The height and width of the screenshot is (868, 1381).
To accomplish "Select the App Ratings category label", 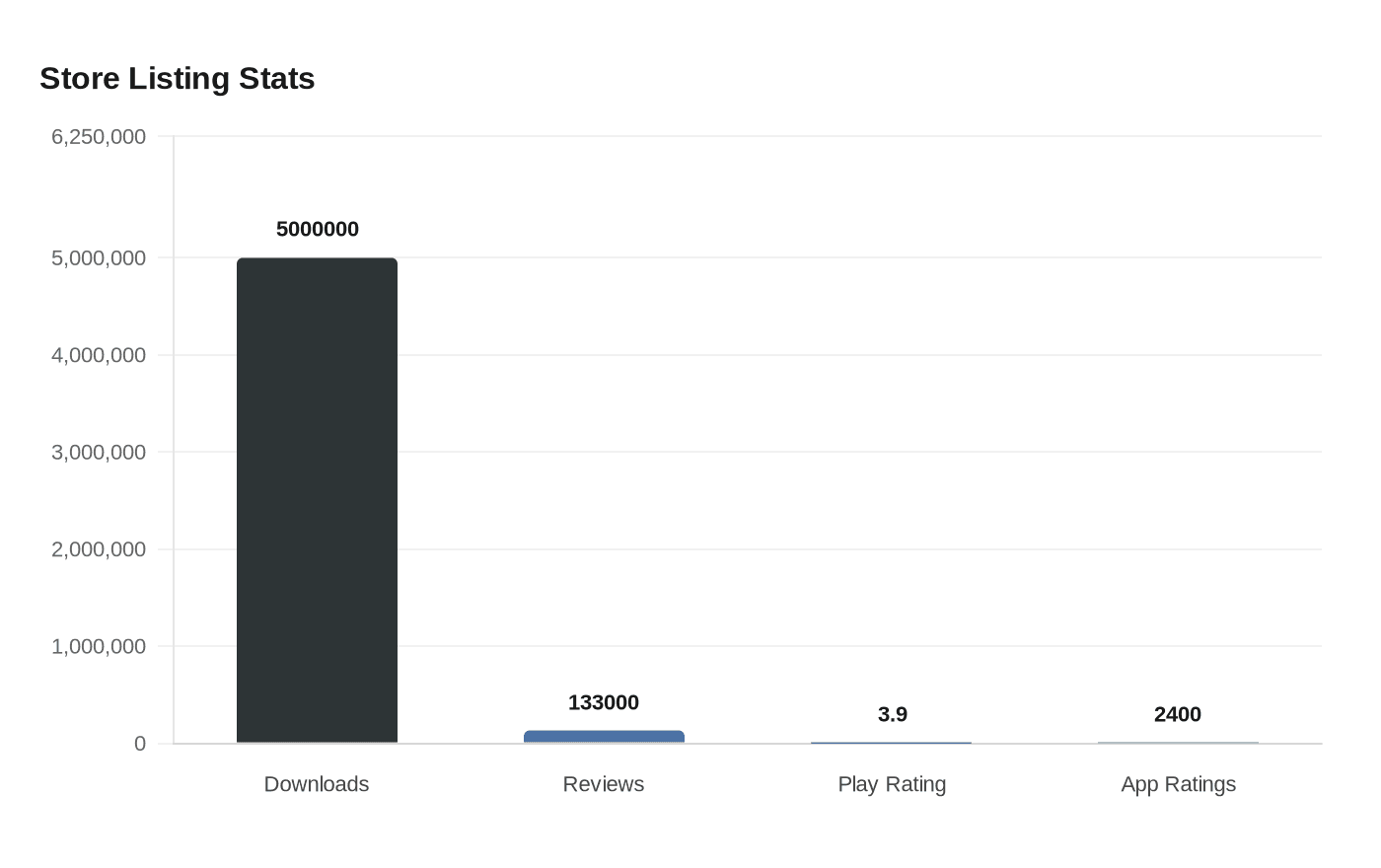I will tap(1178, 784).
